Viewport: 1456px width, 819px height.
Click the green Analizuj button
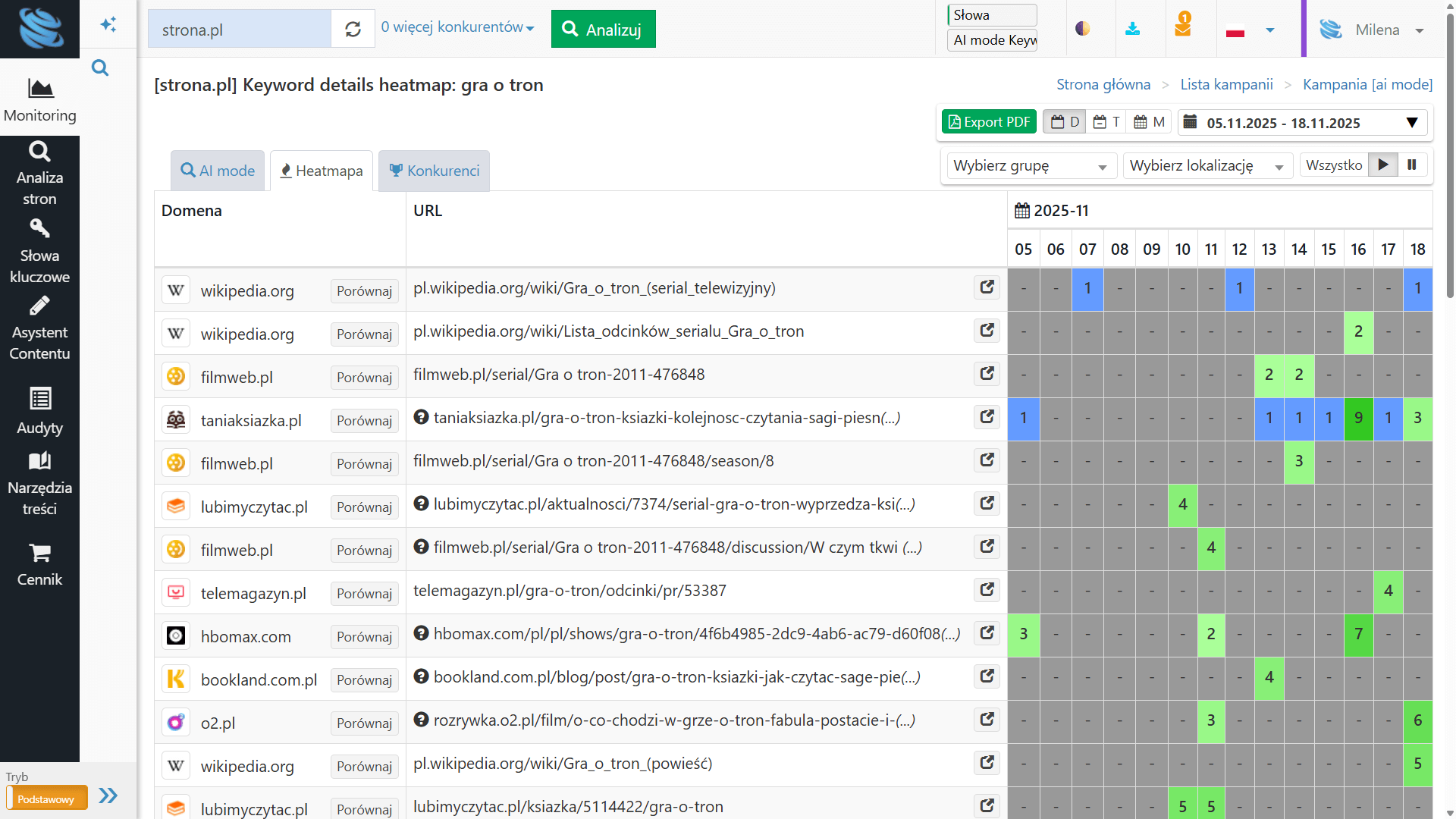click(x=603, y=30)
